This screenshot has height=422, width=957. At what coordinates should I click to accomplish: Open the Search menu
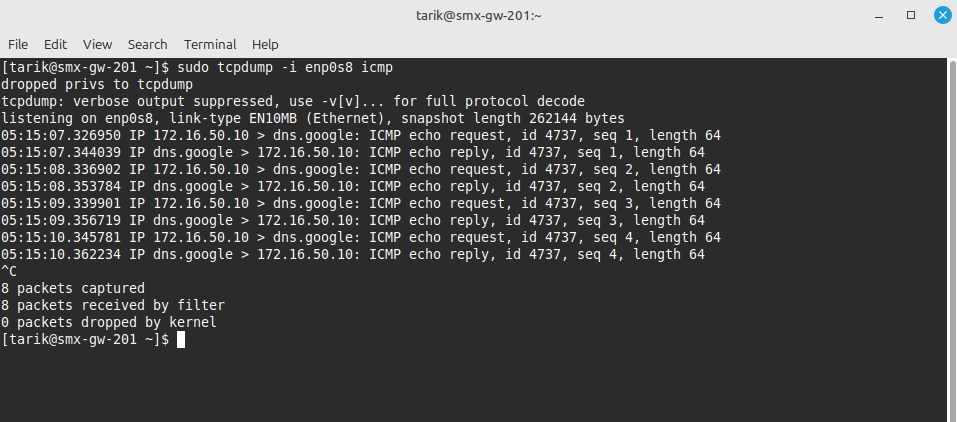point(148,45)
